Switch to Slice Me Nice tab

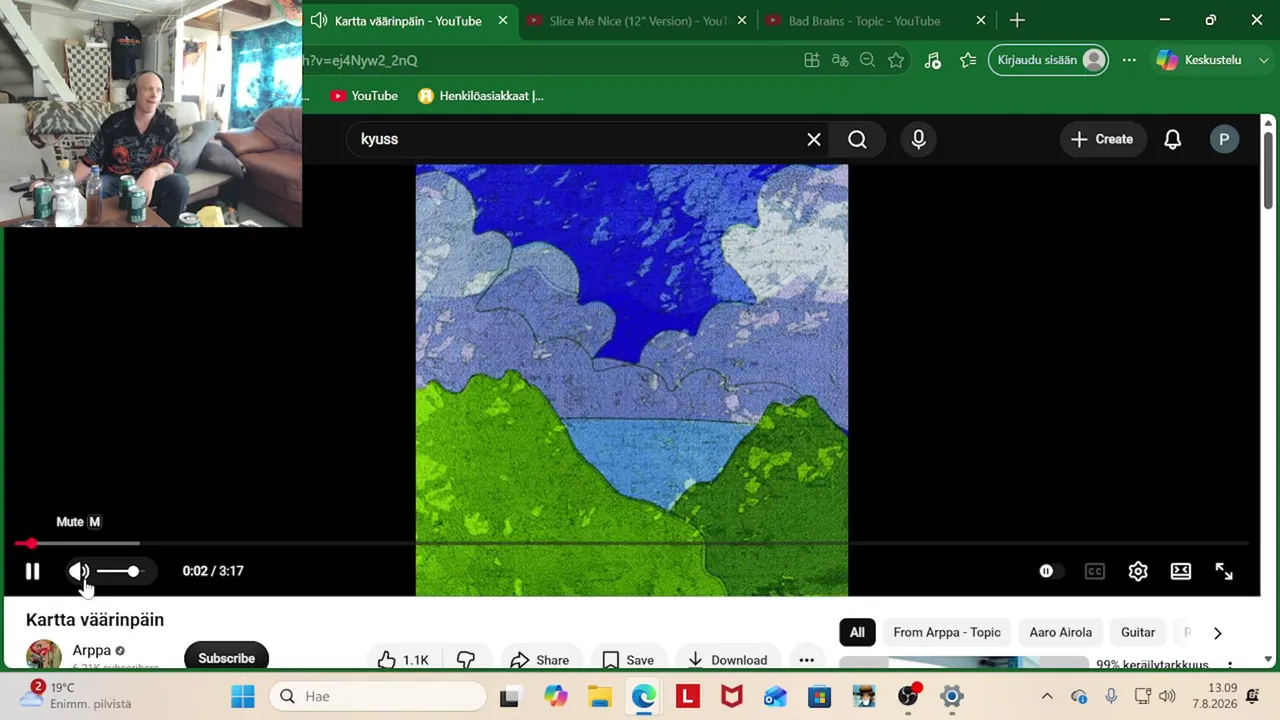pyautogui.click(x=638, y=21)
